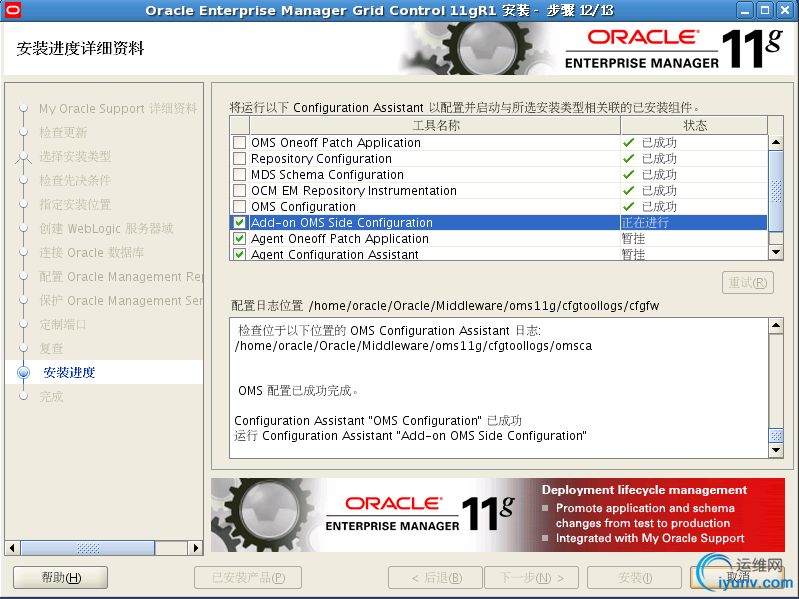Click the 状态 column header
The height and width of the screenshot is (599, 799).
694,125
